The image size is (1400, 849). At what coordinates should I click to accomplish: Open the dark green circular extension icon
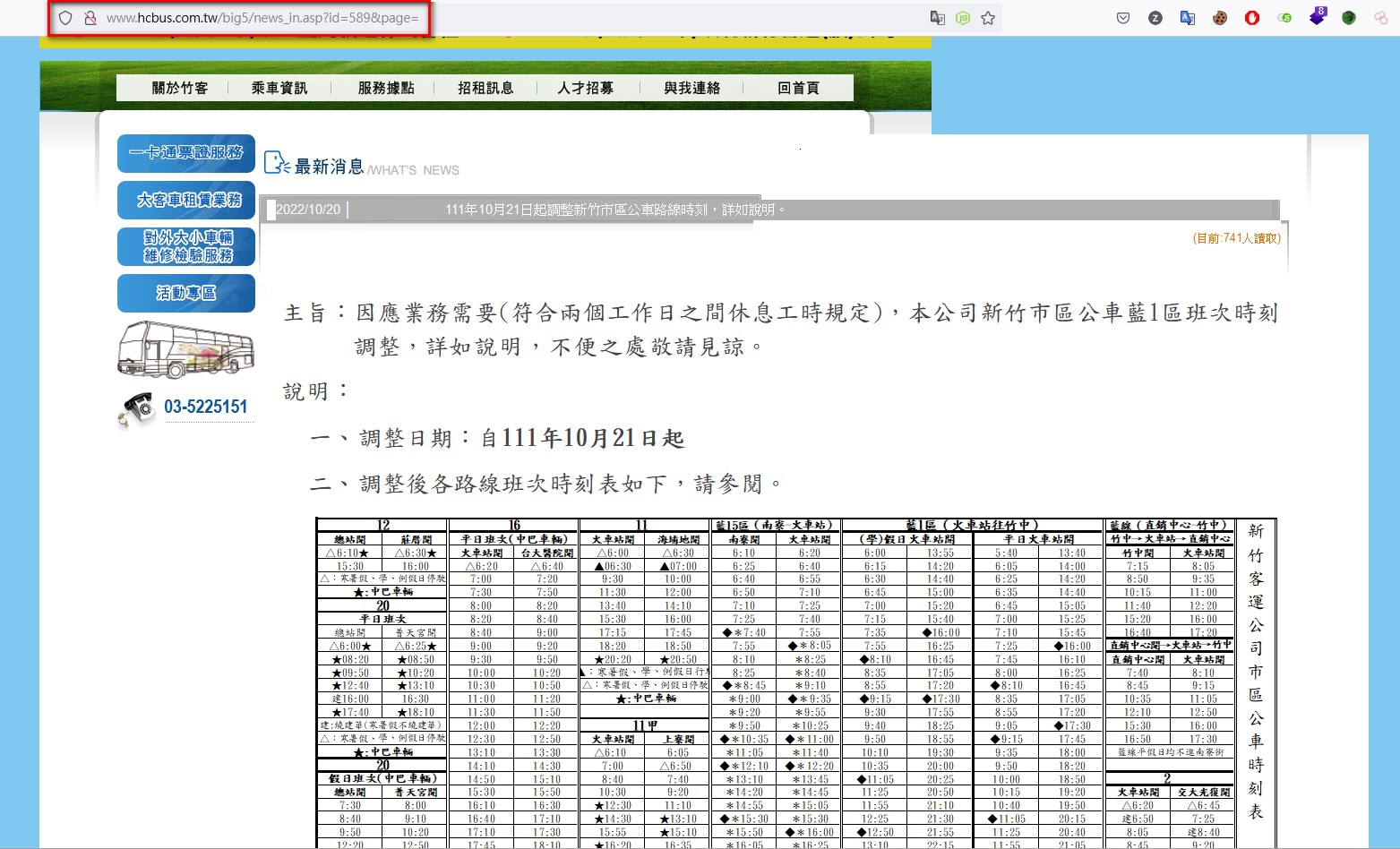[x=1349, y=18]
